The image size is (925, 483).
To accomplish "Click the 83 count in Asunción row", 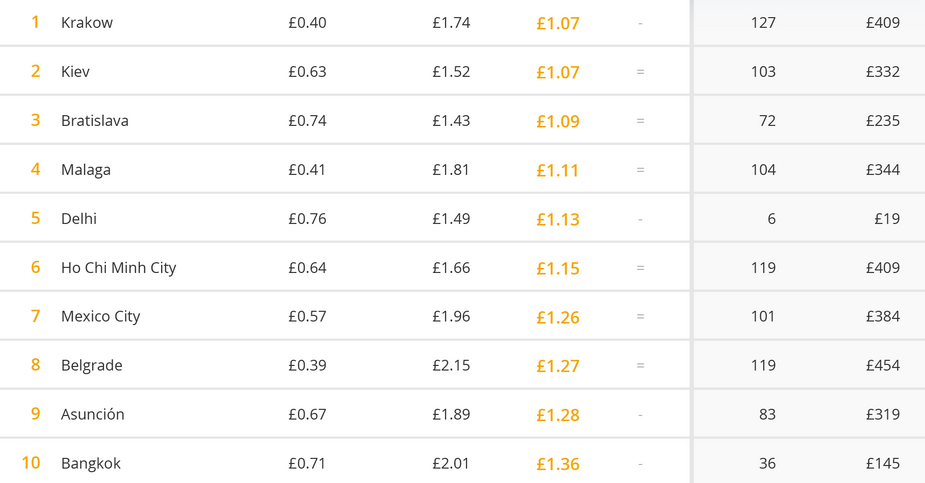I will coord(767,415).
